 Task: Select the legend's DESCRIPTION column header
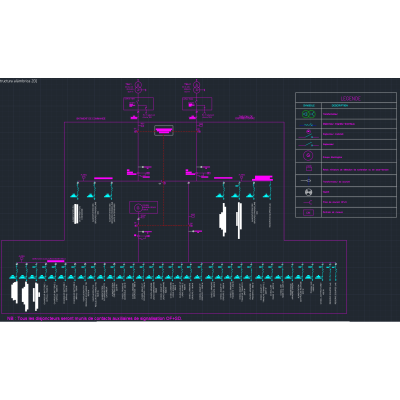340,105
